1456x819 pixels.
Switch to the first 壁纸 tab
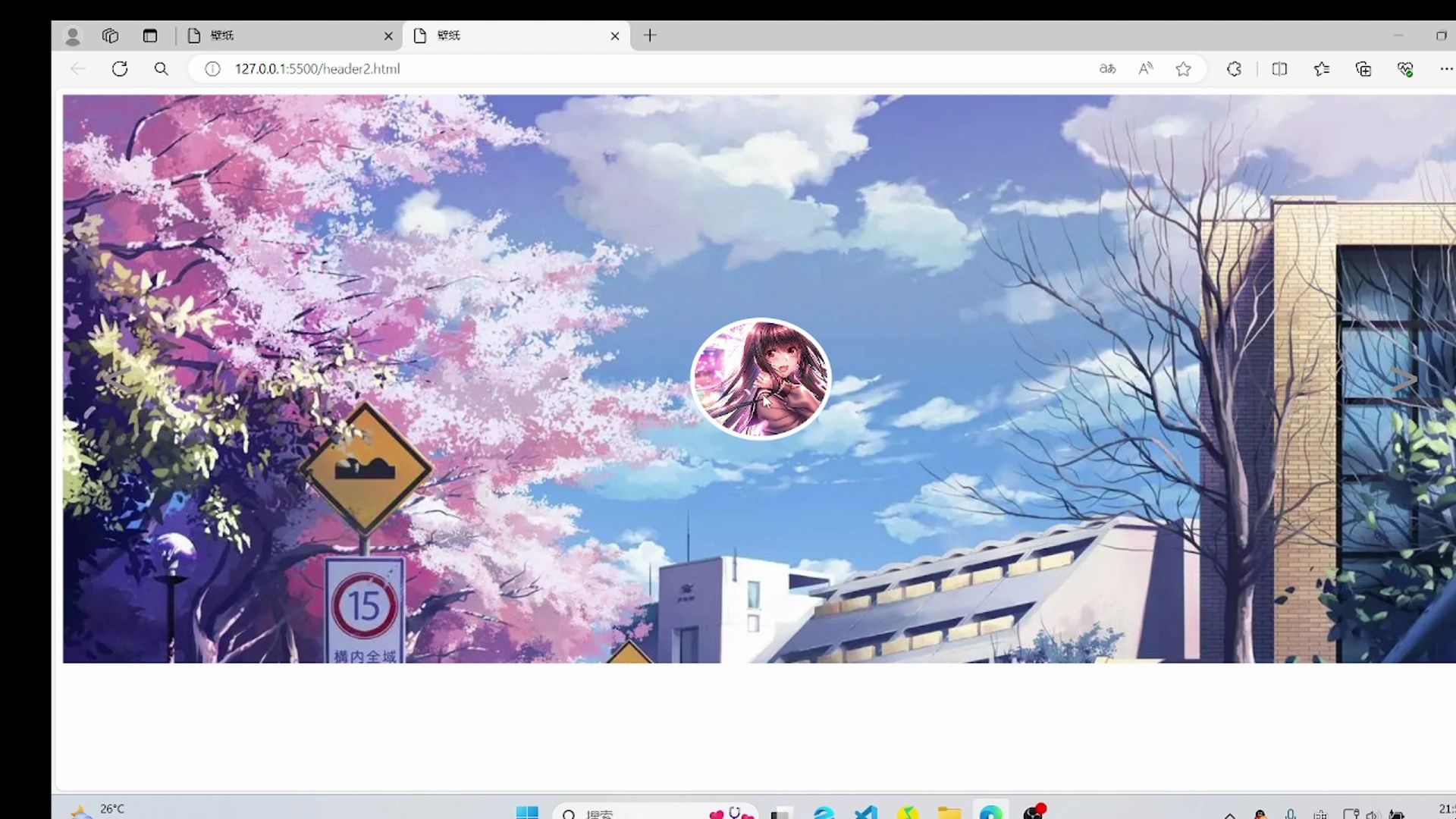(288, 36)
